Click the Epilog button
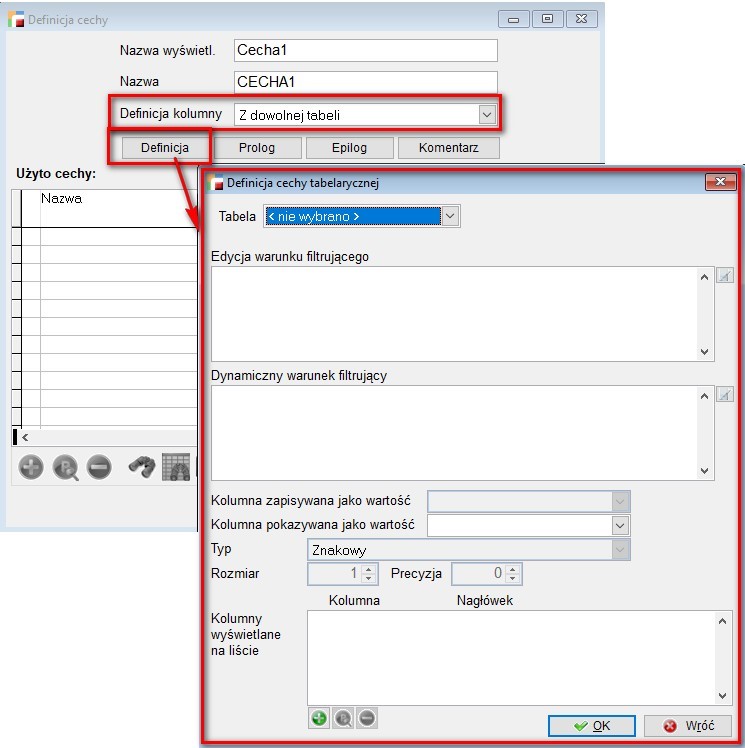This screenshot has height=748, width=745. [349, 148]
